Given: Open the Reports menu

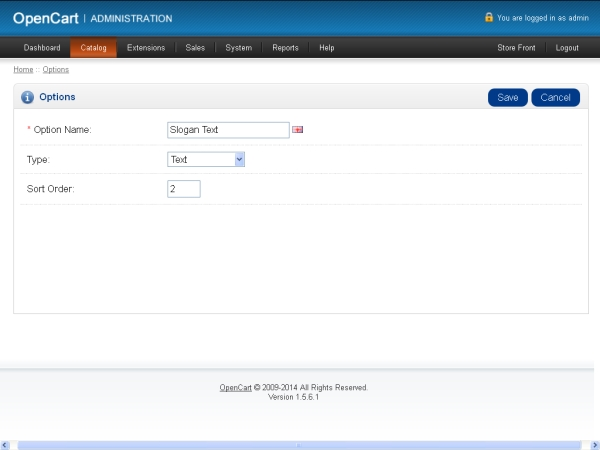Looking at the screenshot, I should click(285, 48).
